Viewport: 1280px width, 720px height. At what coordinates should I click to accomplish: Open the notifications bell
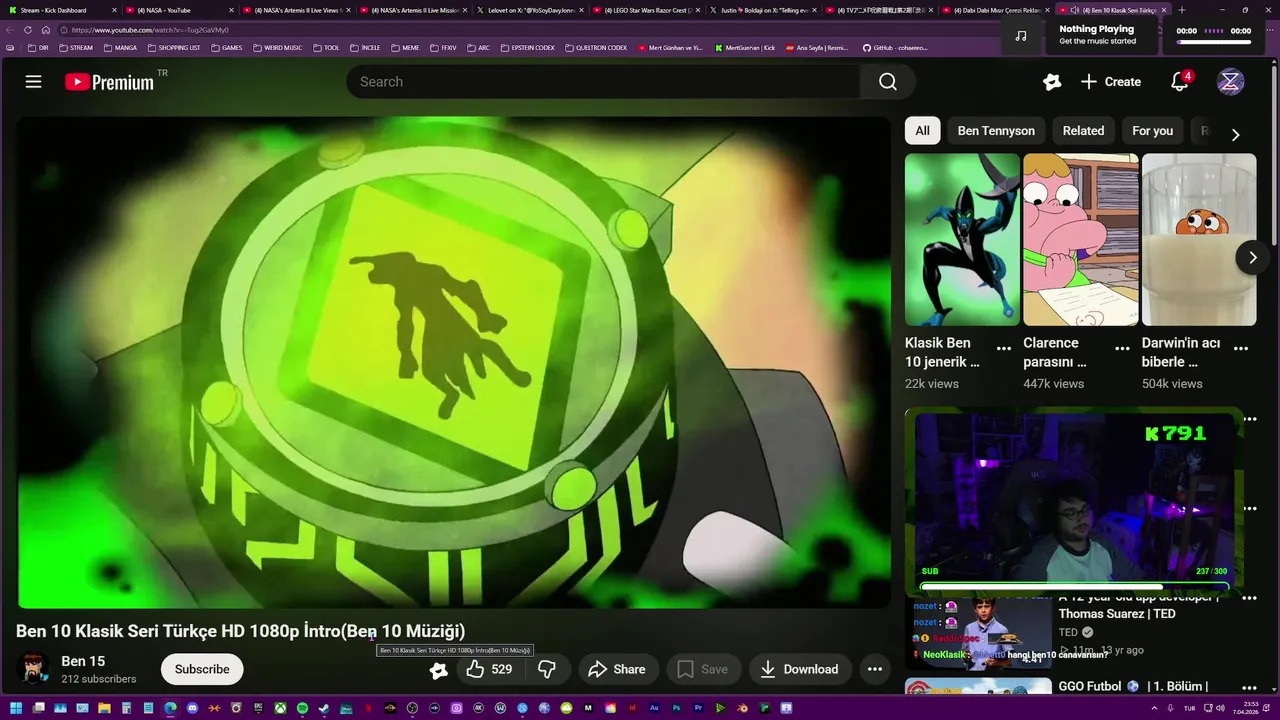tap(1180, 82)
